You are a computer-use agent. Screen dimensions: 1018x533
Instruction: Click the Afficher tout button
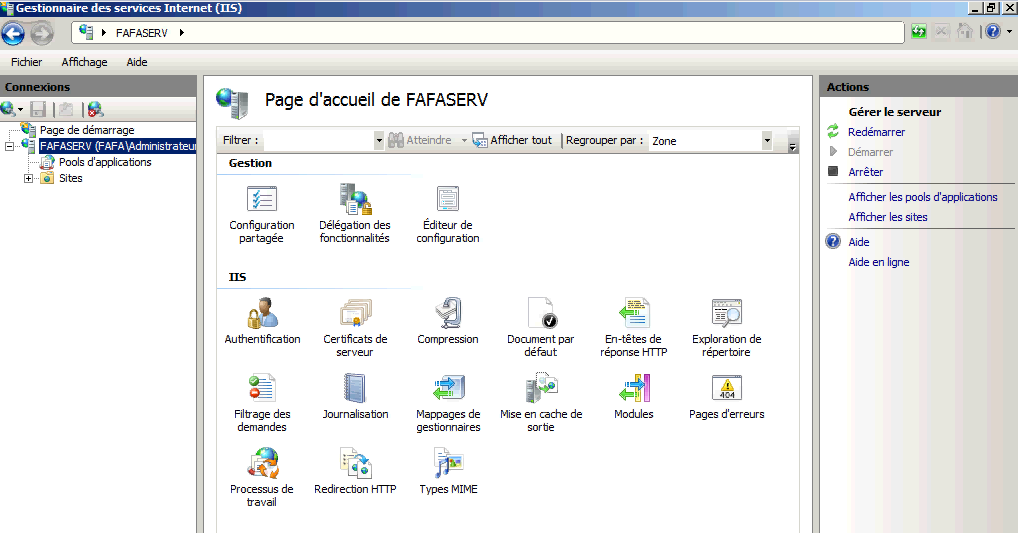(x=512, y=140)
